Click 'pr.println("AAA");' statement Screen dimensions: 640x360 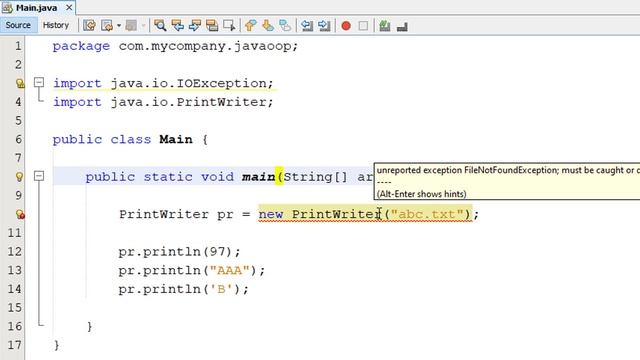point(192,271)
